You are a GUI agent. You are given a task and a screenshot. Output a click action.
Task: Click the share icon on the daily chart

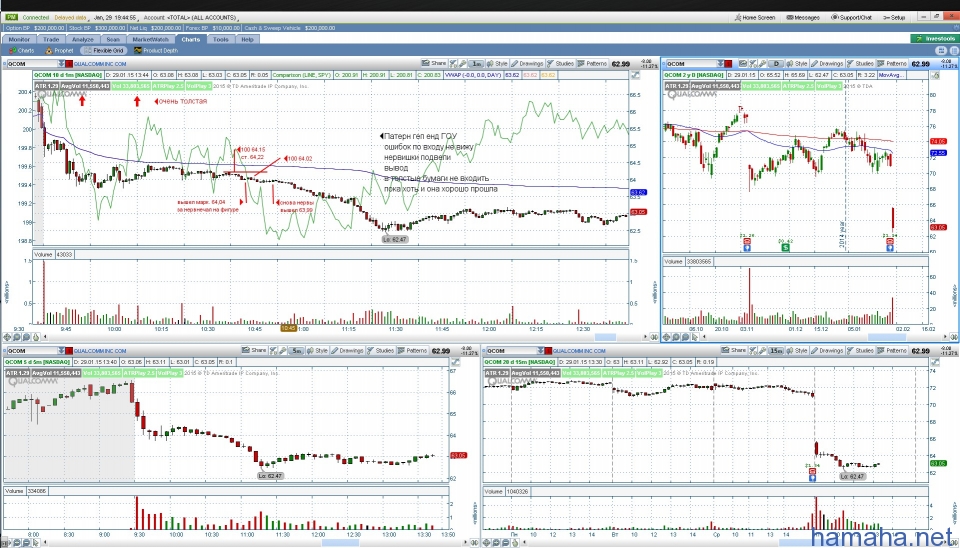743,63
